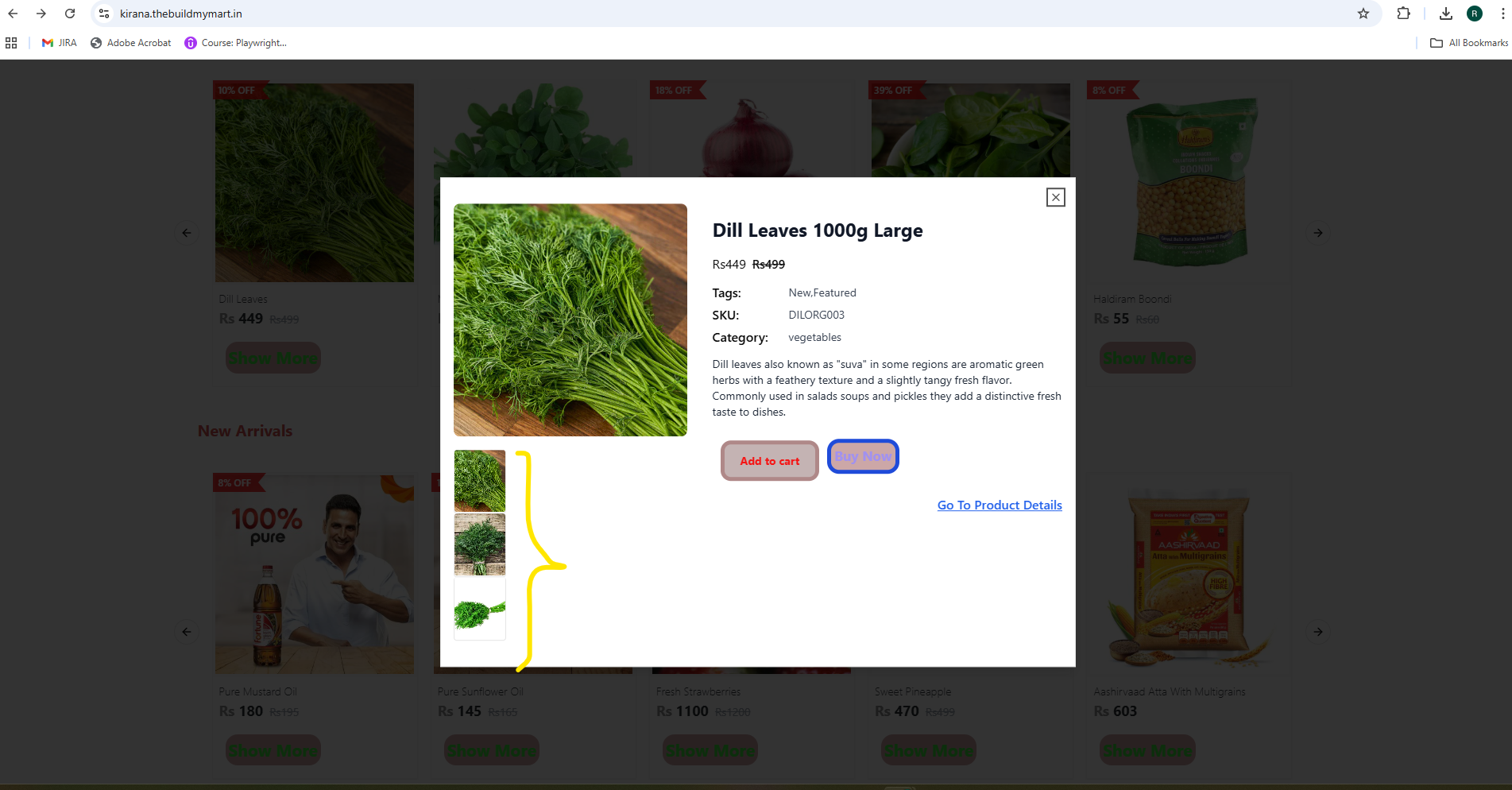Click the 'Haldiram Boondi' product name
Screen dimensions: 1512x790
[x=1132, y=299]
